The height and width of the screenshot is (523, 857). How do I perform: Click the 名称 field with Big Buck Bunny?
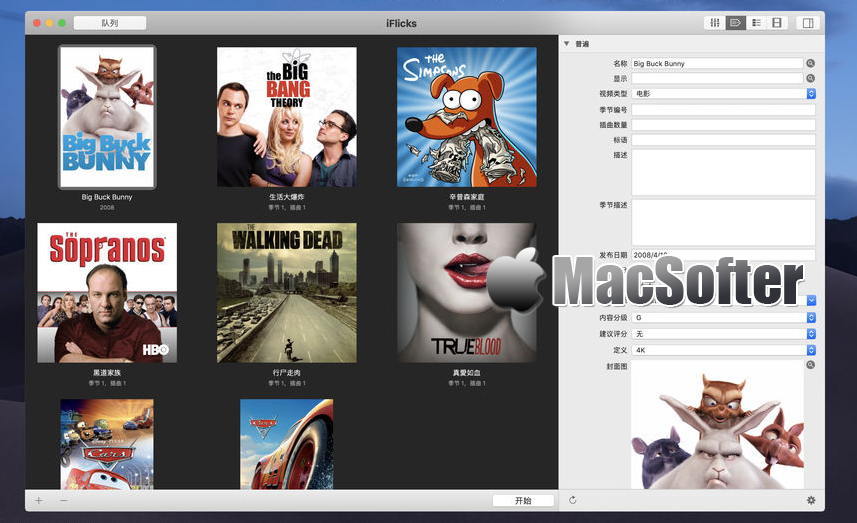(717, 63)
